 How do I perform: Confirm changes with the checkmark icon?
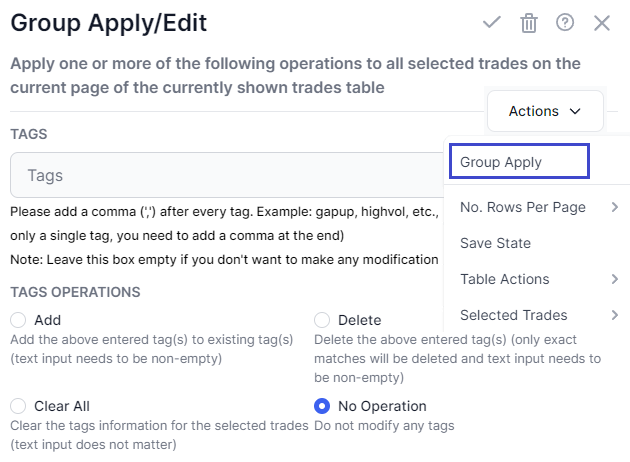point(491,22)
